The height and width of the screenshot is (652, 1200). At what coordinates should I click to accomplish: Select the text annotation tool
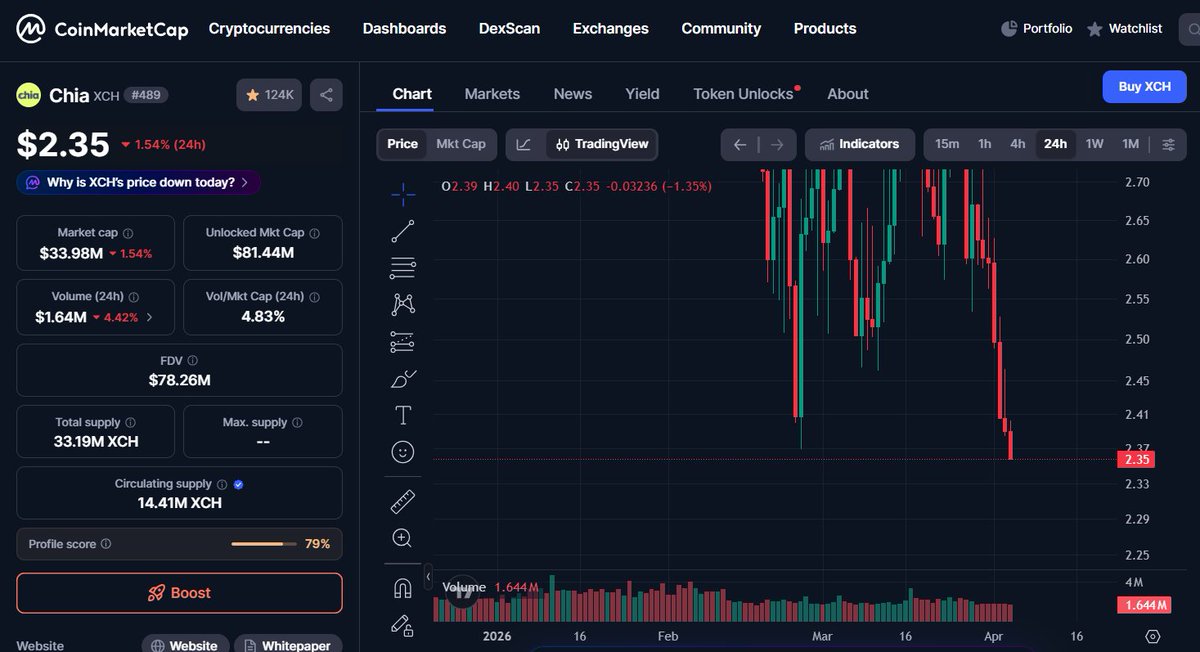pyautogui.click(x=403, y=415)
